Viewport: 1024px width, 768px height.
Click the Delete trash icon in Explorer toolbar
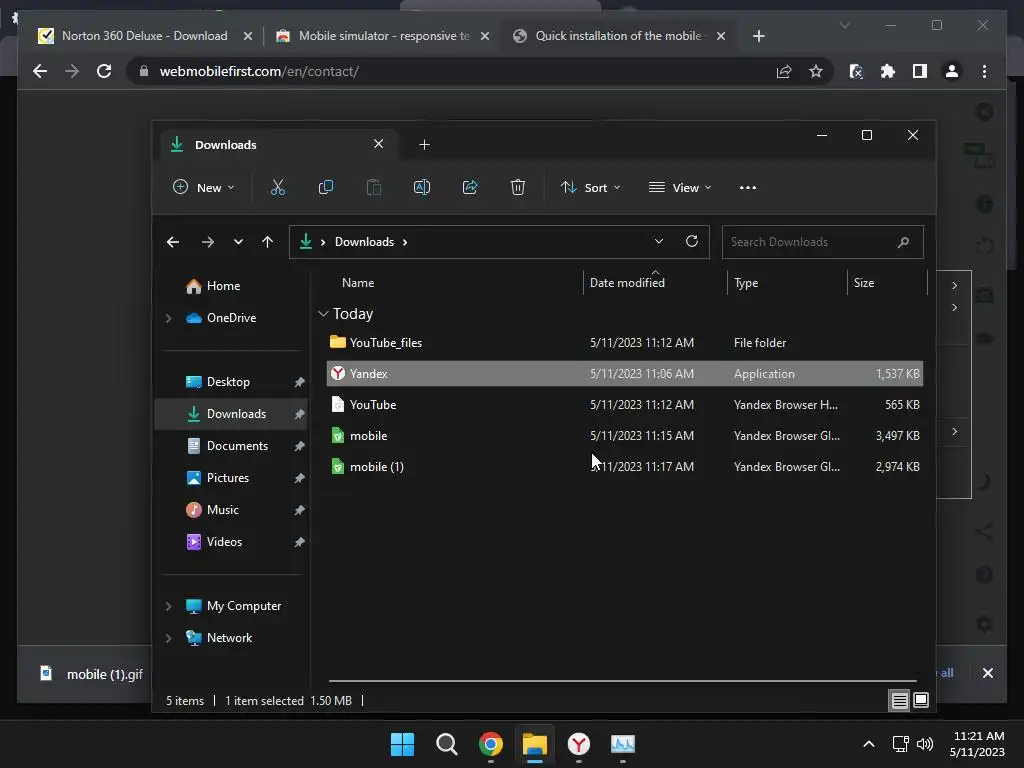pyautogui.click(x=518, y=187)
